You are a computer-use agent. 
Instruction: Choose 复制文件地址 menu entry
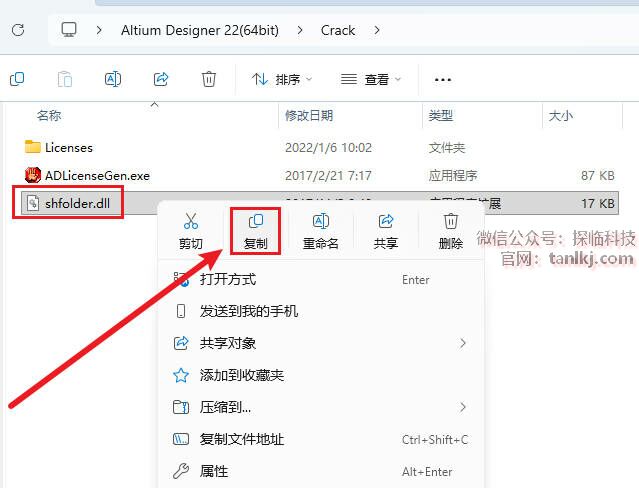pyautogui.click(x=320, y=439)
